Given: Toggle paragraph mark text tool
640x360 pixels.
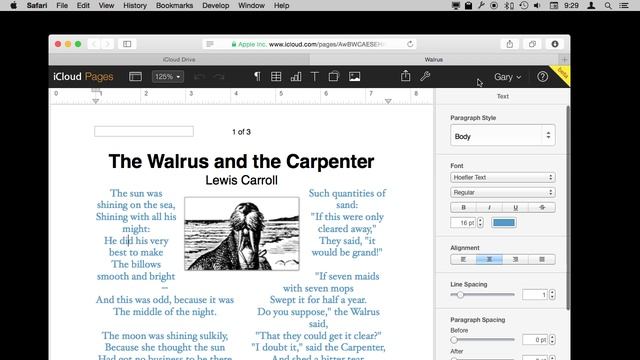Looking at the screenshot, I should coord(257,77).
